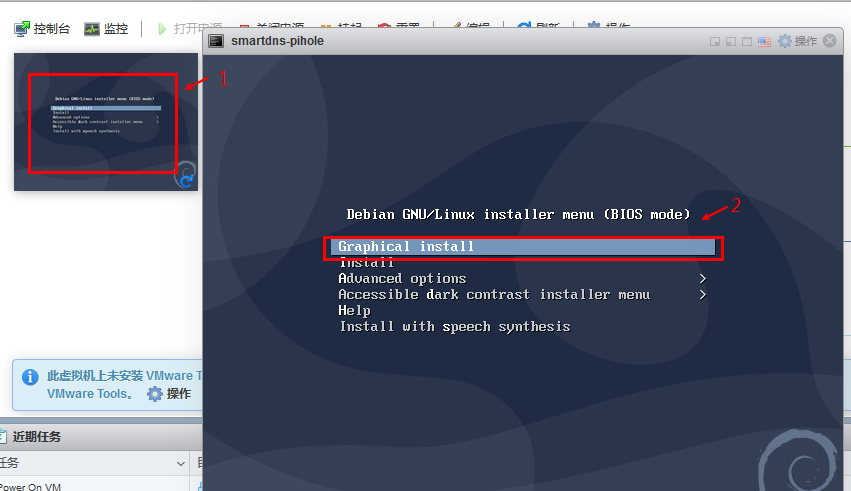Image resolution: width=851 pixels, height=491 pixels.
Task: Open the 任务 column dropdown arrow
Action: (x=181, y=464)
